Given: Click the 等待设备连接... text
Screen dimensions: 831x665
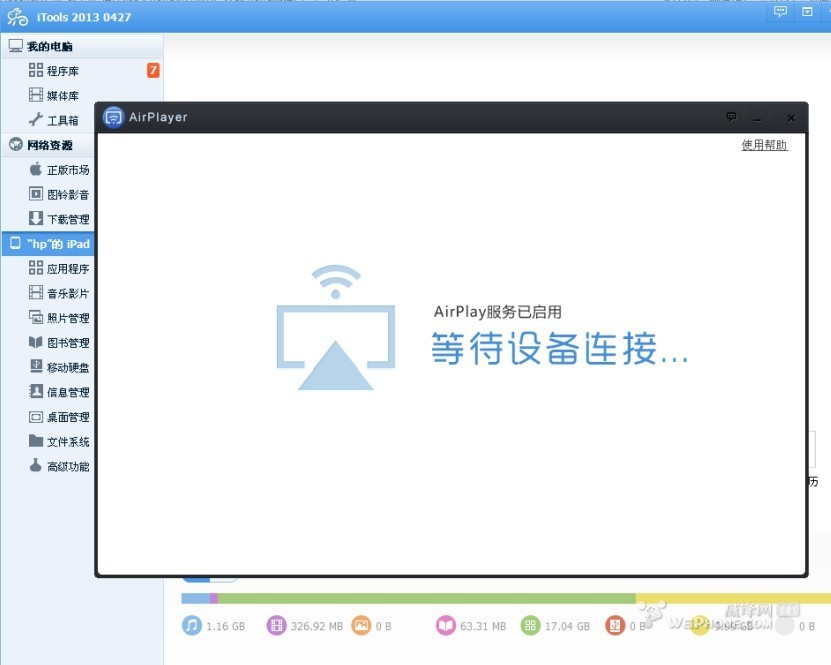Looking at the screenshot, I should coord(560,349).
